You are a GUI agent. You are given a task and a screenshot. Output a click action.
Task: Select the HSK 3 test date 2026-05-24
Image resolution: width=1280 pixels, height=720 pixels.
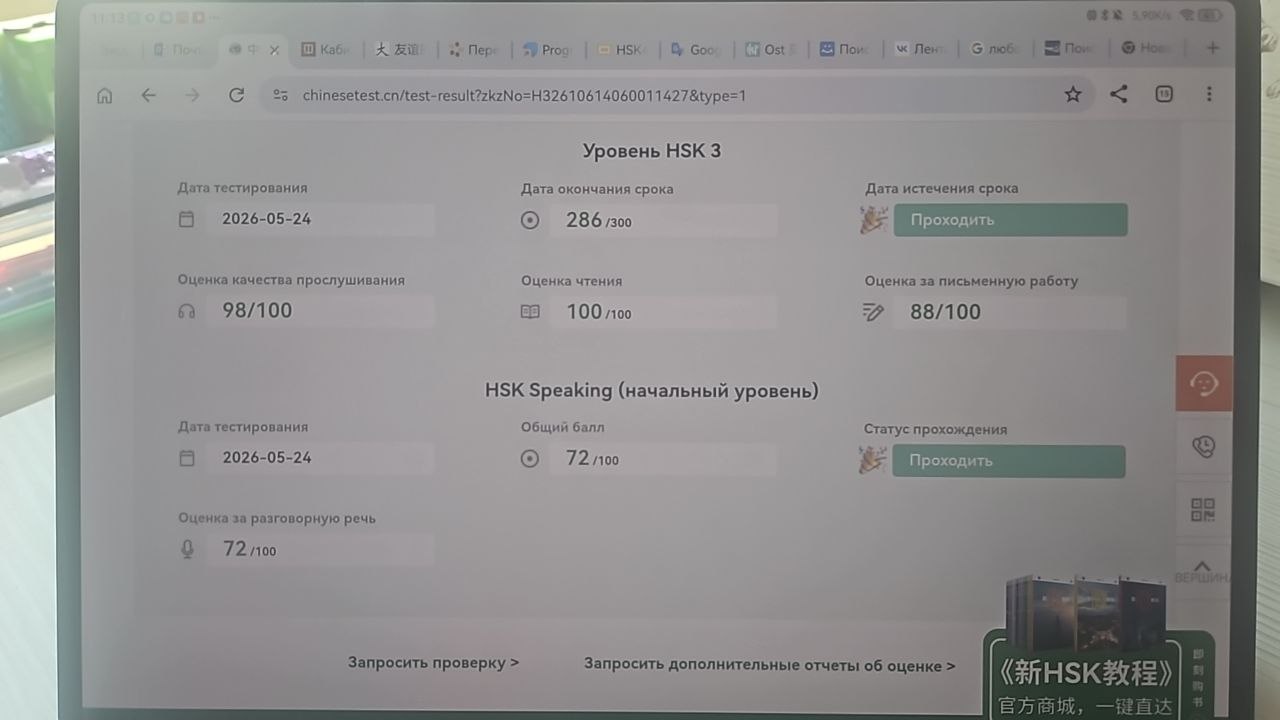[x=266, y=219]
